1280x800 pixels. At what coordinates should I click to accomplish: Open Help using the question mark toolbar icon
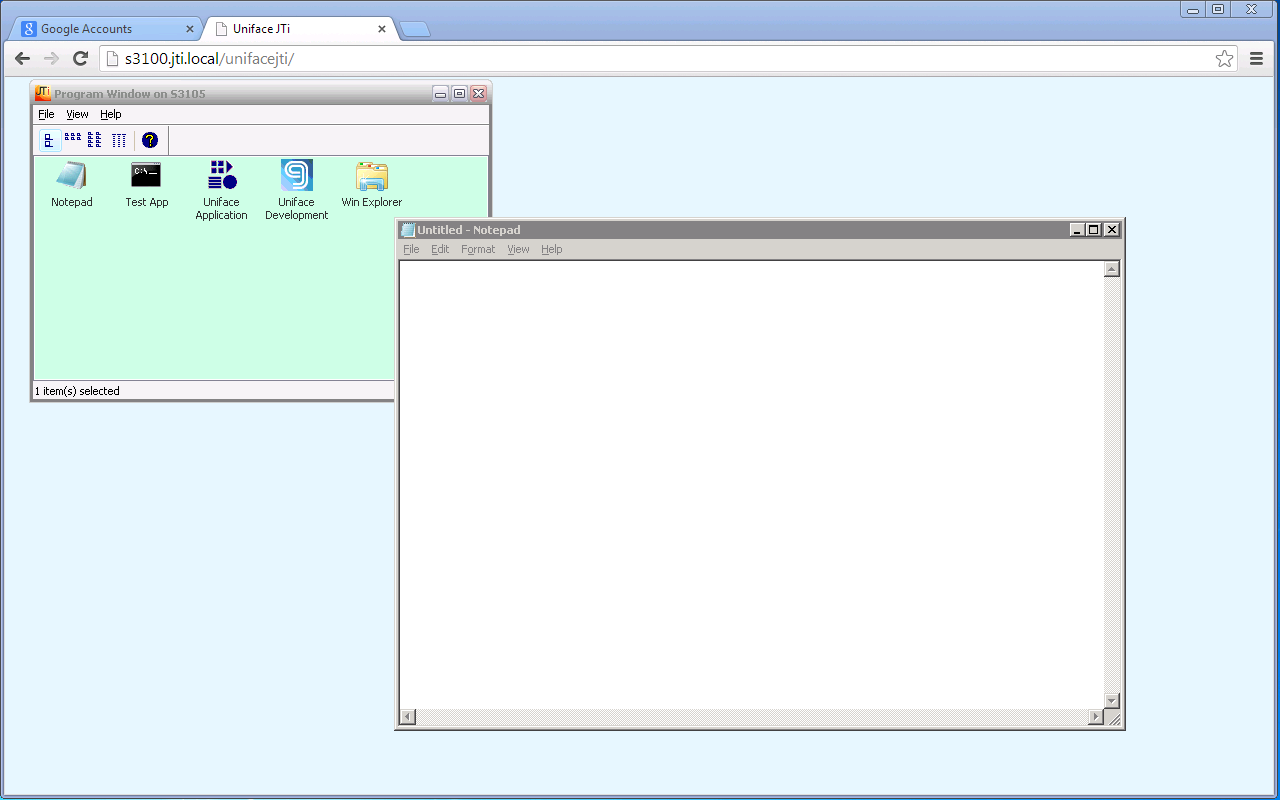[x=150, y=140]
